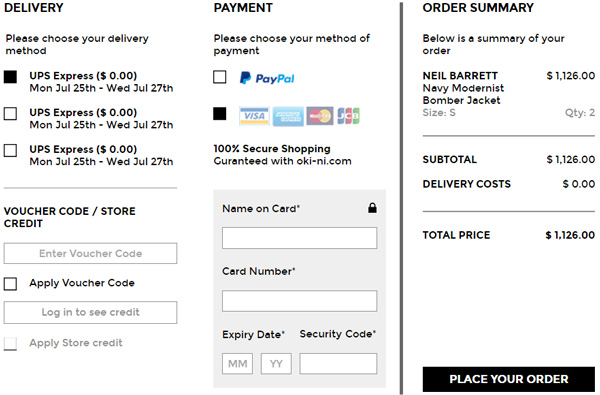
Task: Toggle the credit card payment checkbox
Action: click(x=220, y=114)
